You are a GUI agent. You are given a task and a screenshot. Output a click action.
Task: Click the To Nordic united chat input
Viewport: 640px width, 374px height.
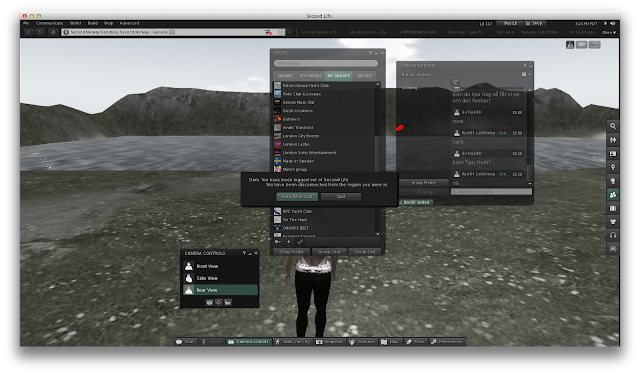coord(491,191)
